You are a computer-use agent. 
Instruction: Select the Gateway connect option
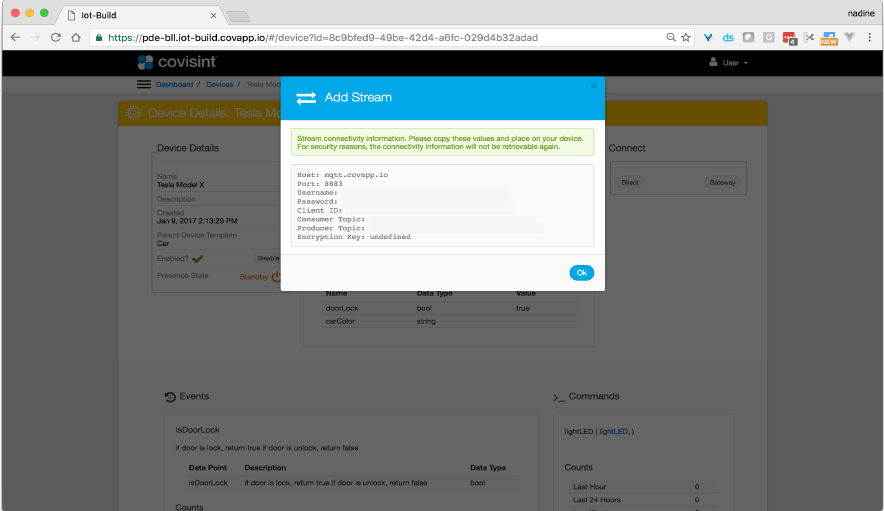pyautogui.click(x=722, y=183)
